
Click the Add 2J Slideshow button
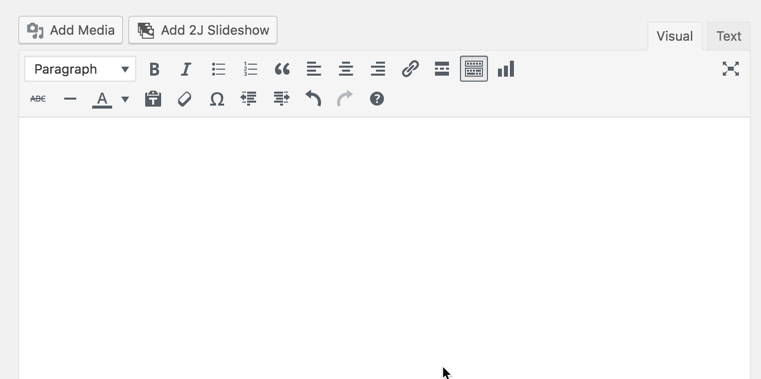pos(203,30)
